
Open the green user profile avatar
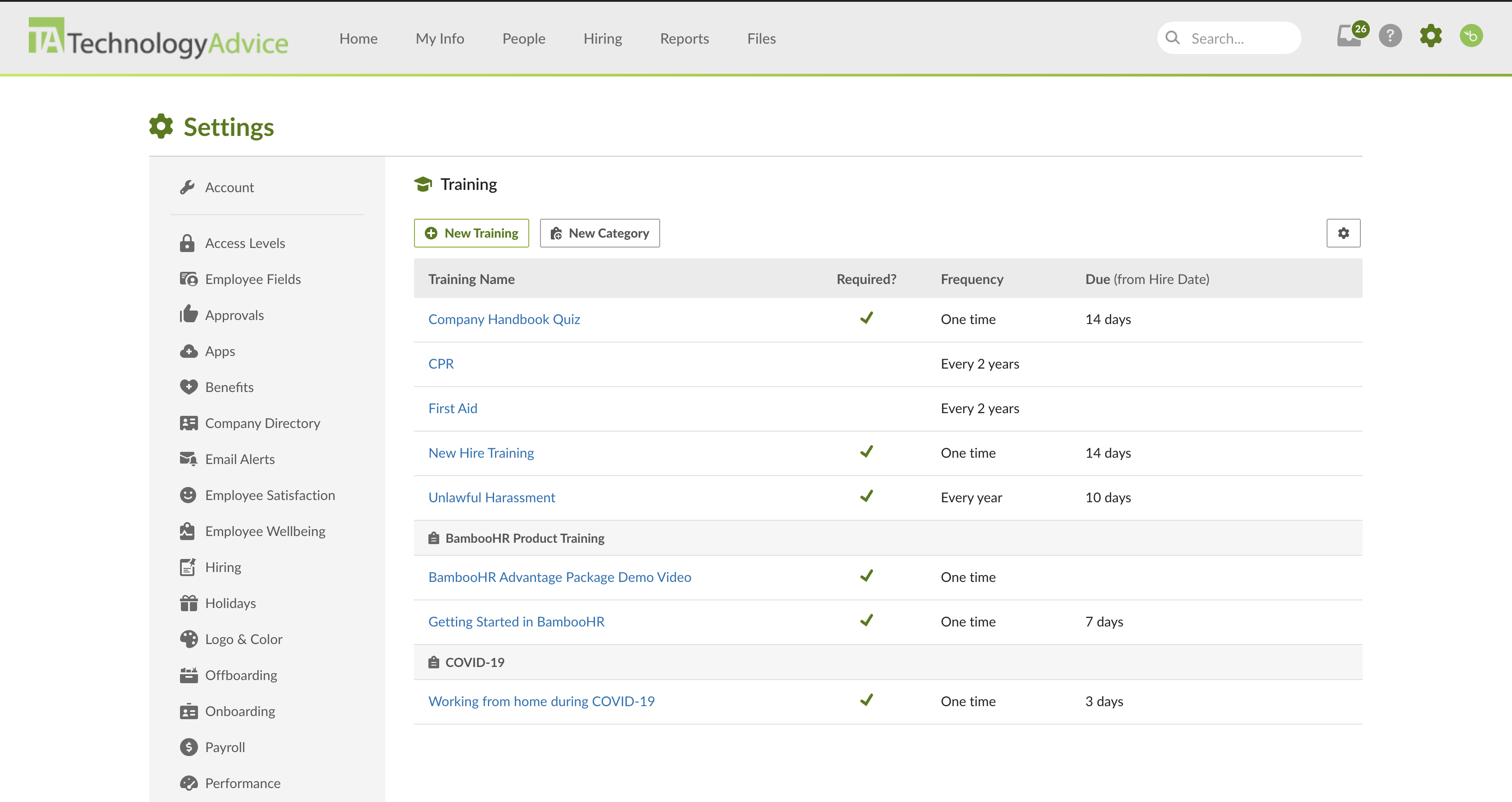pos(1471,36)
